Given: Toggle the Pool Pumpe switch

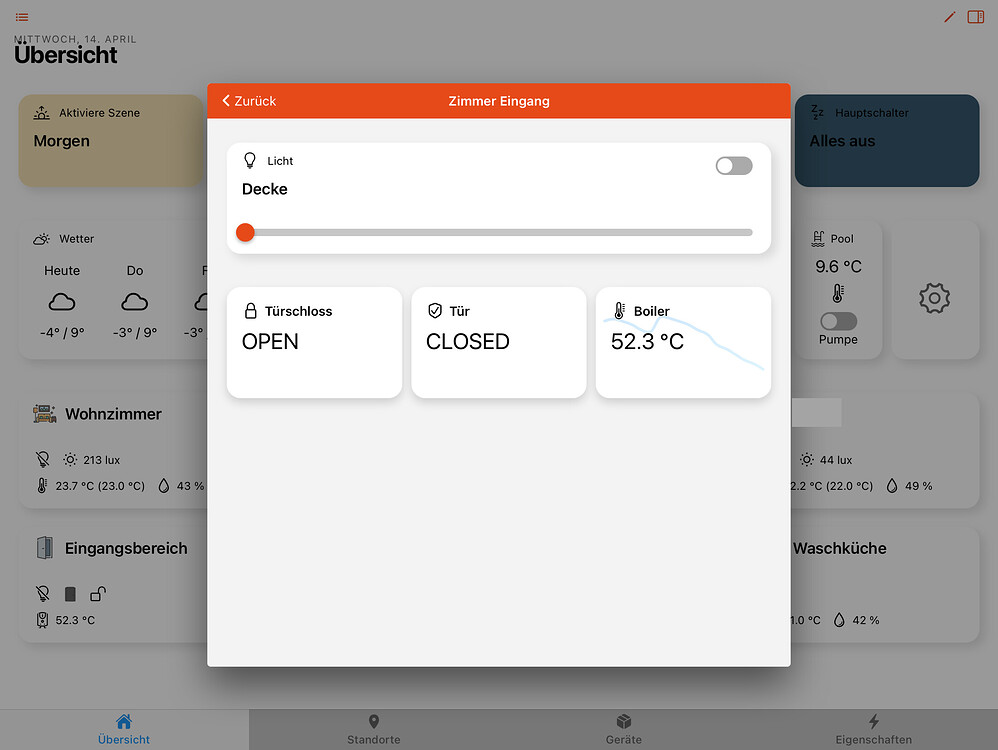Looking at the screenshot, I should [838, 320].
